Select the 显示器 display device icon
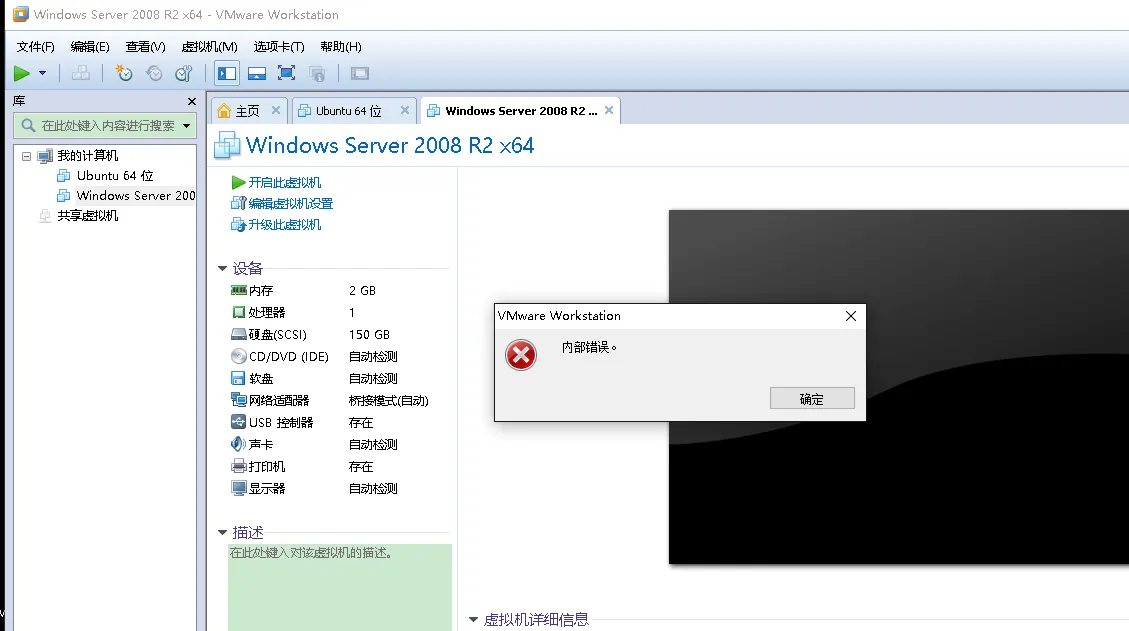This screenshot has height=631, width=1129. point(238,488)
